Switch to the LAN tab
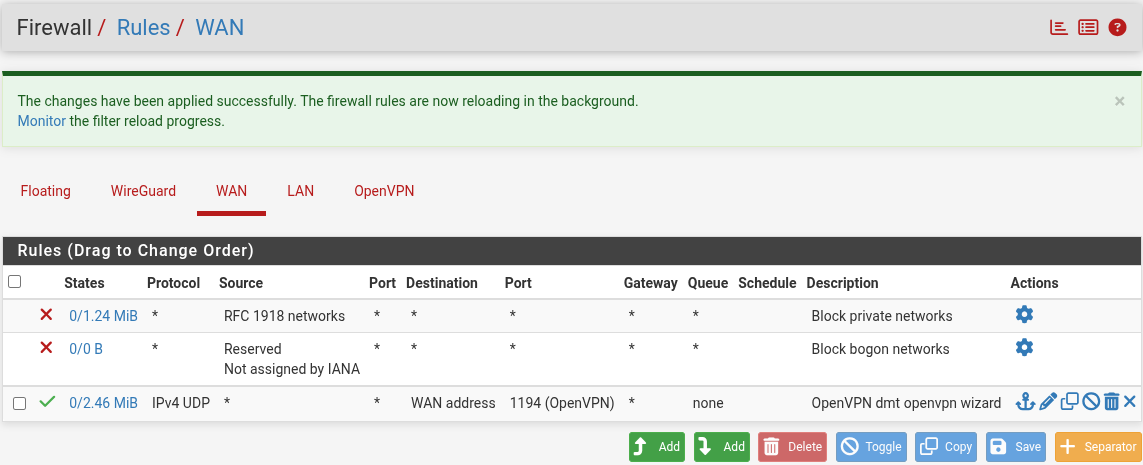The height and width of the screenshot is (465, 1143). click(300, 191)
